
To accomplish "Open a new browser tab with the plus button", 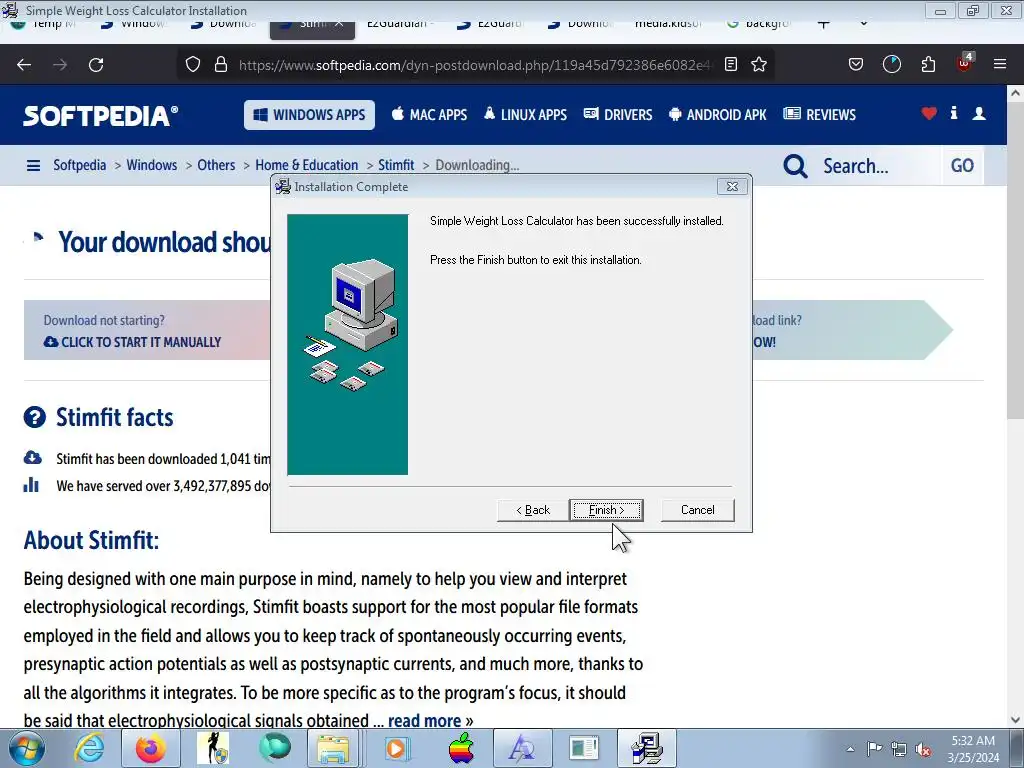I will (x=824, y=25).
